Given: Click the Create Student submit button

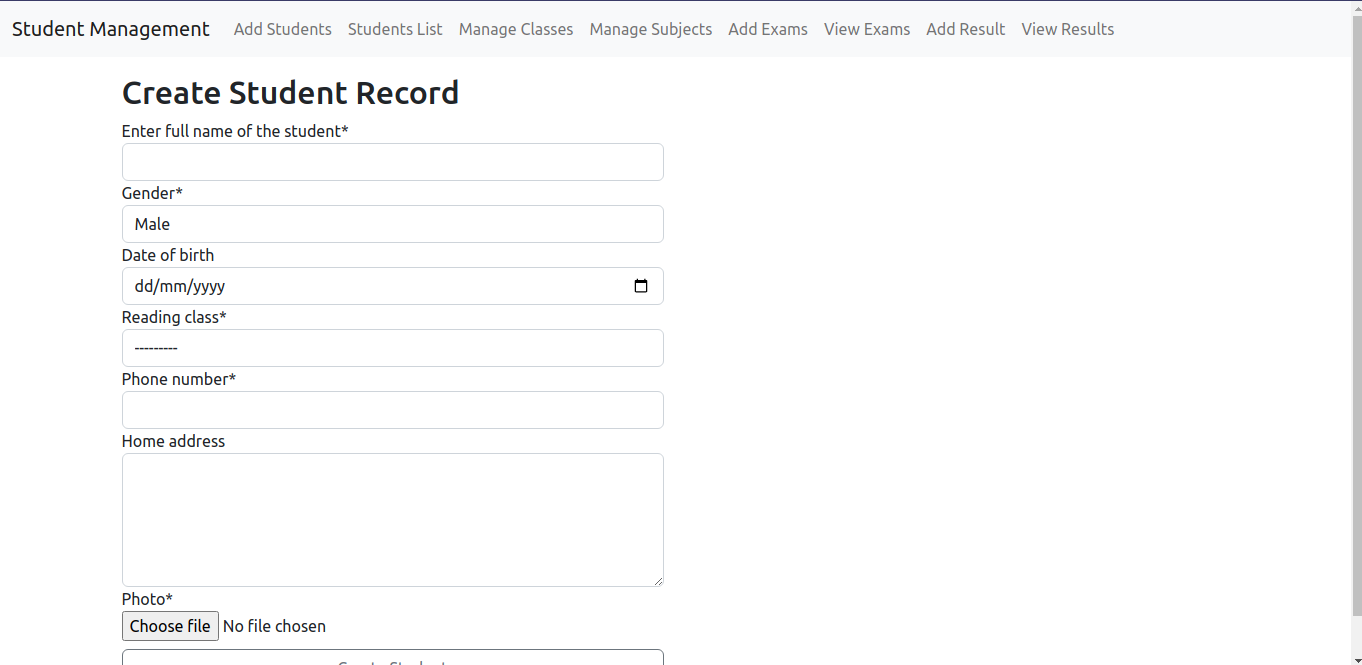Looking at the screenshot, I should (x=392, y=660).
